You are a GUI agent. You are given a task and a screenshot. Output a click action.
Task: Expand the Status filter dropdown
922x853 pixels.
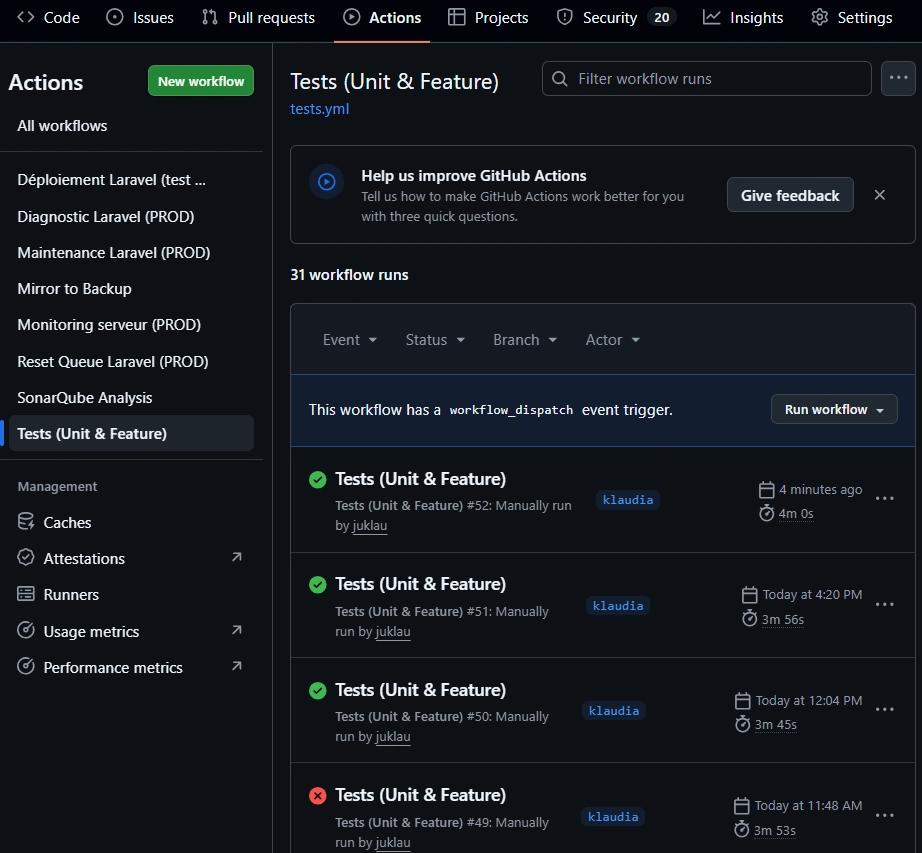pyautogui.click(x=435, y=340)
